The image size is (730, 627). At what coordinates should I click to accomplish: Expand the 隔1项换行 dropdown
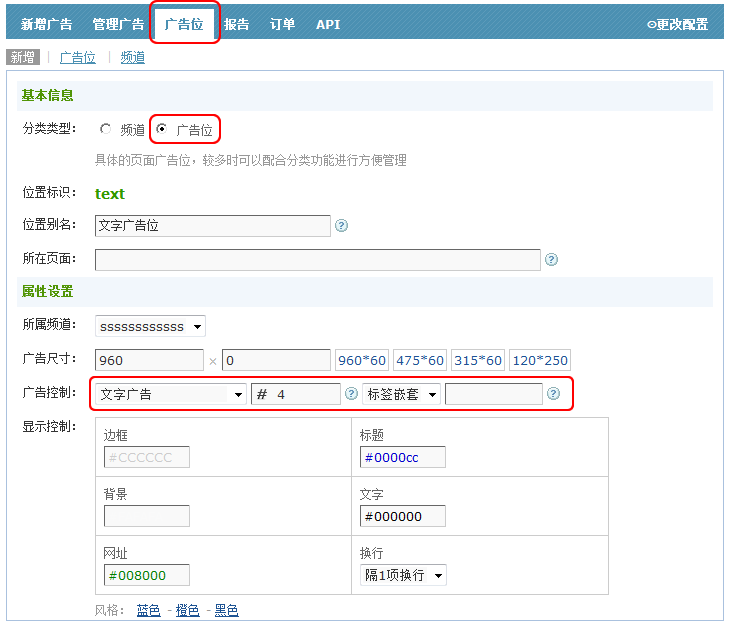pyautogui.click(x=403, y=575)
